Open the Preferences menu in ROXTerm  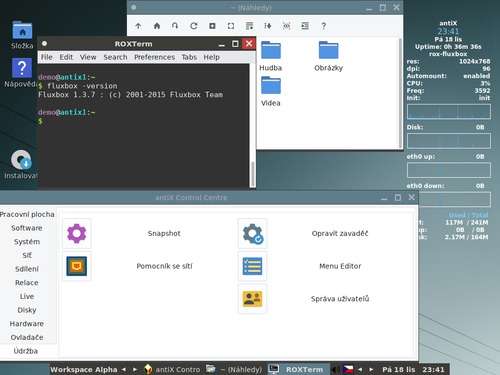pos(154,57)
